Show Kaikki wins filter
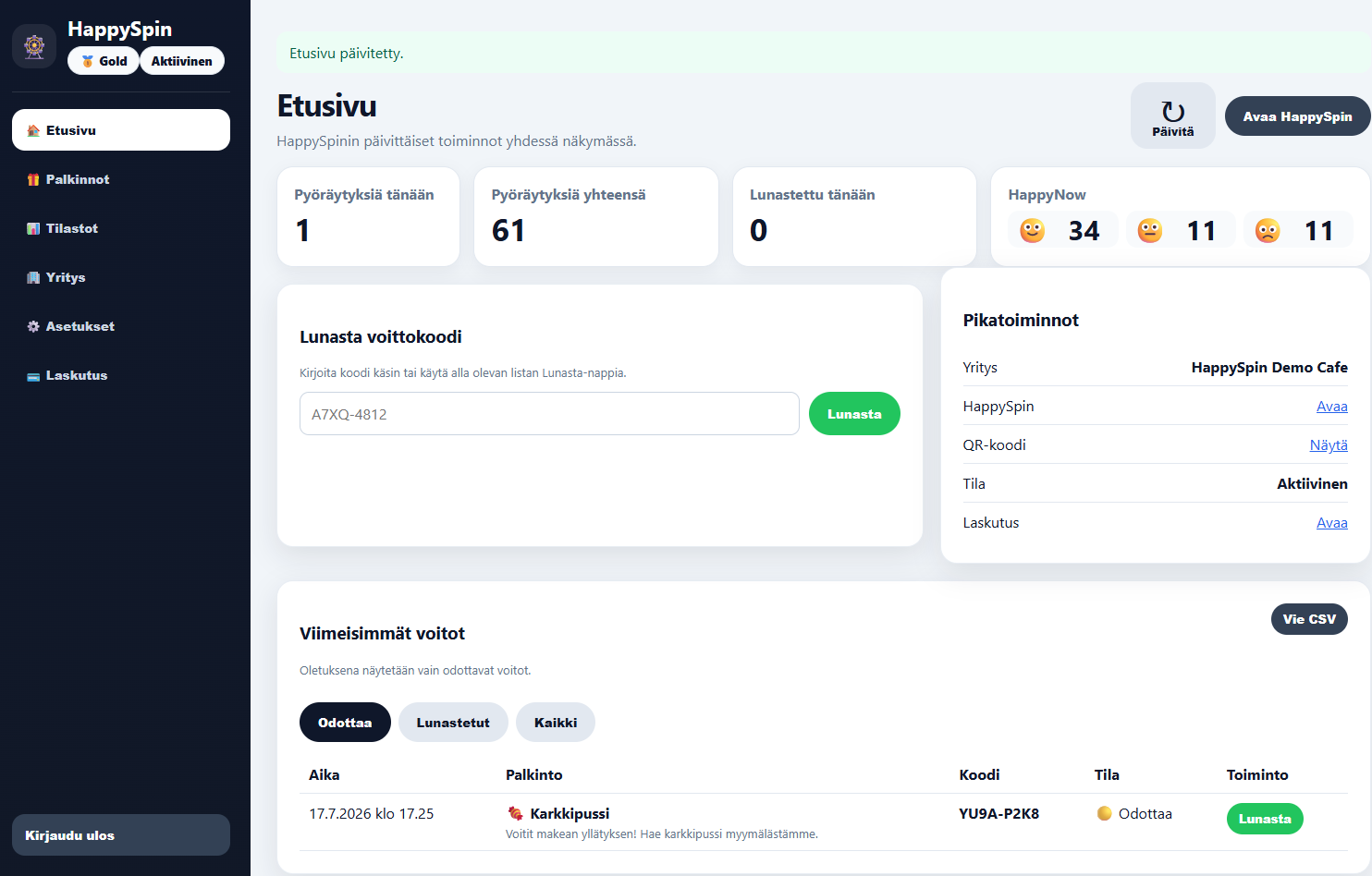 (x=556, y=723)
